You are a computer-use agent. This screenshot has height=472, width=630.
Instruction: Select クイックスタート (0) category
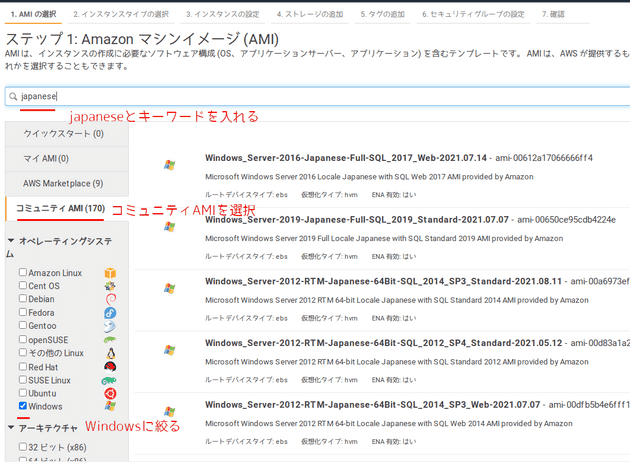[67, 134]
